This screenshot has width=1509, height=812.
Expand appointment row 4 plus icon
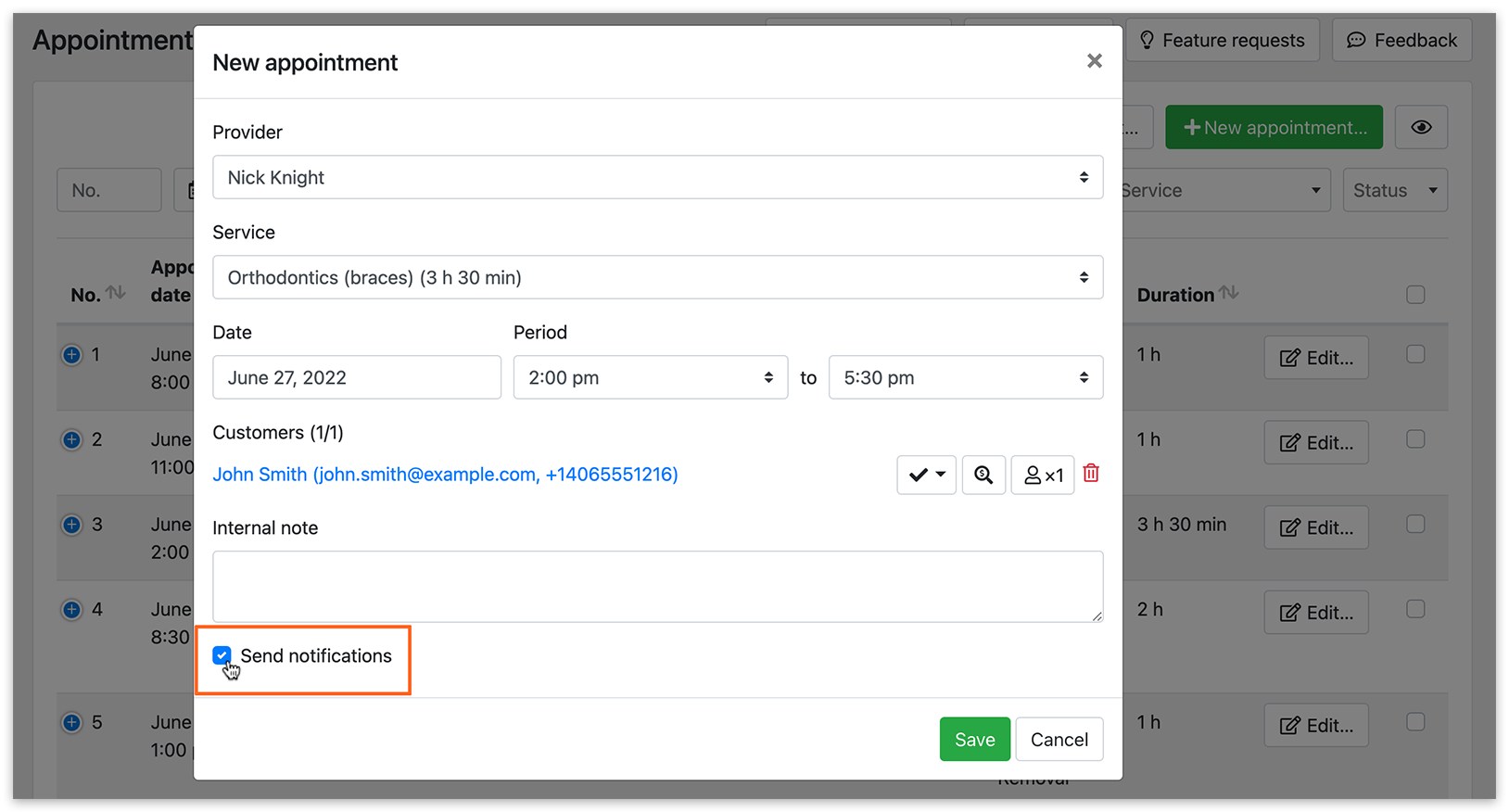[x=71, y=609]
